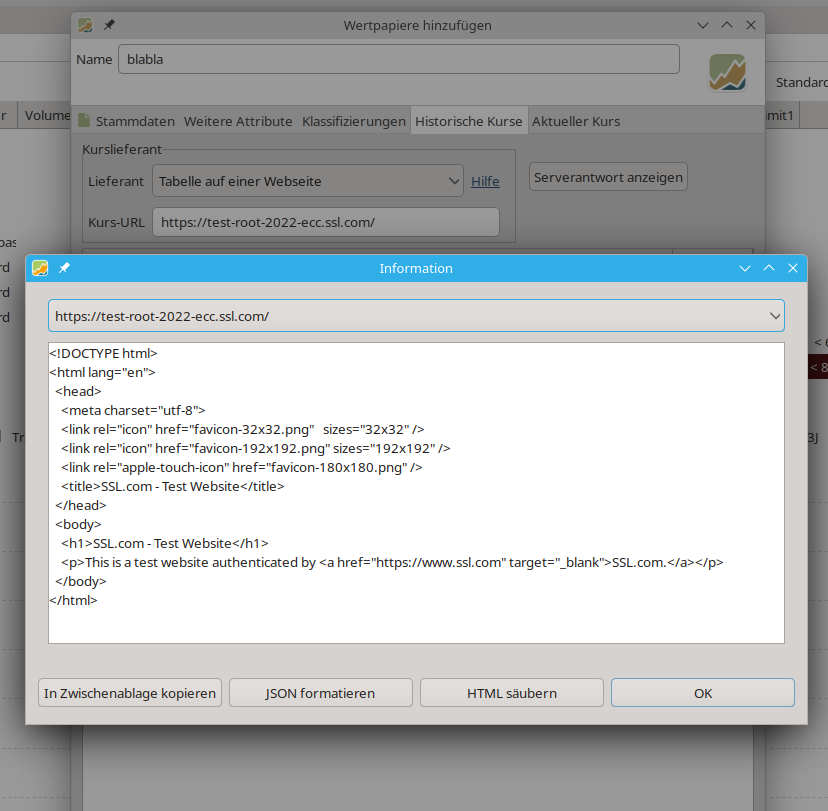828x811 pixels.
Task: Click the app icon in Information dialog title bar
Action: (40, 268)
